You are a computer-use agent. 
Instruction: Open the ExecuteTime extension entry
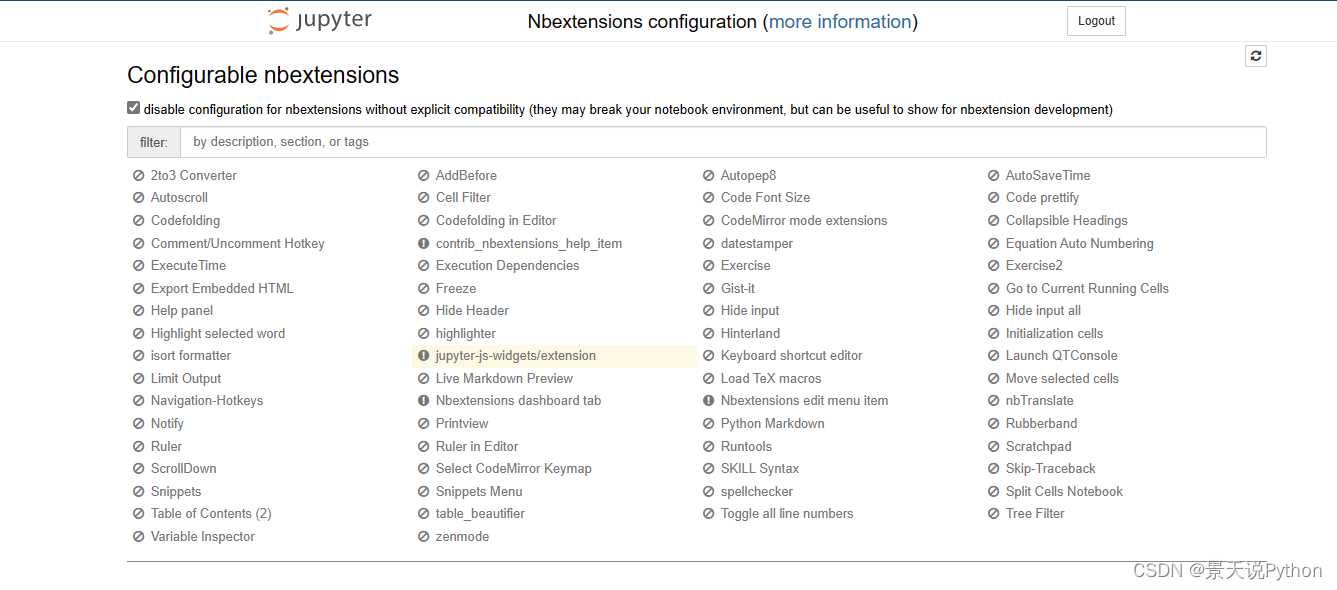tap(188, 266)
